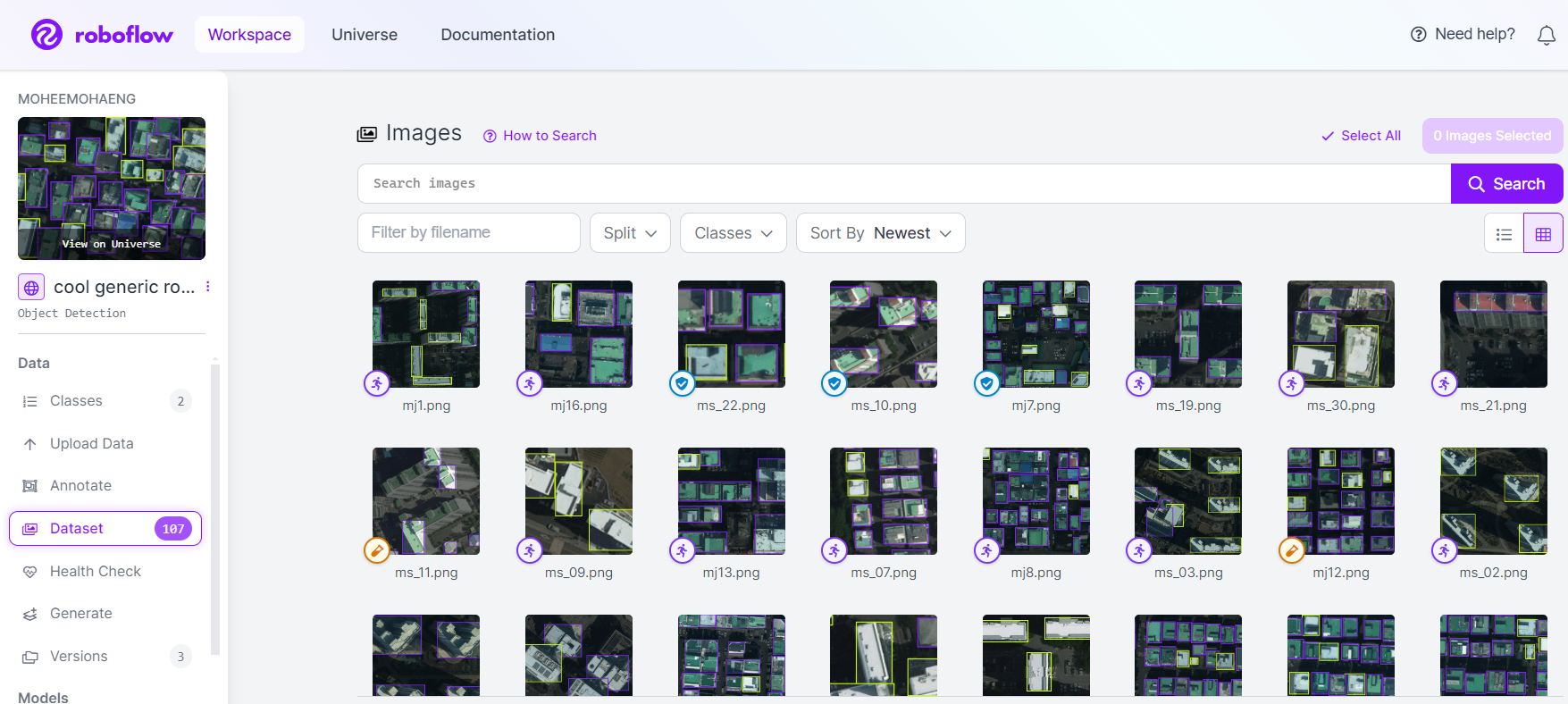Click the train split badge on mj1.png
Viewport: 1568px width, 704px height.
click(x=377, y=383)
